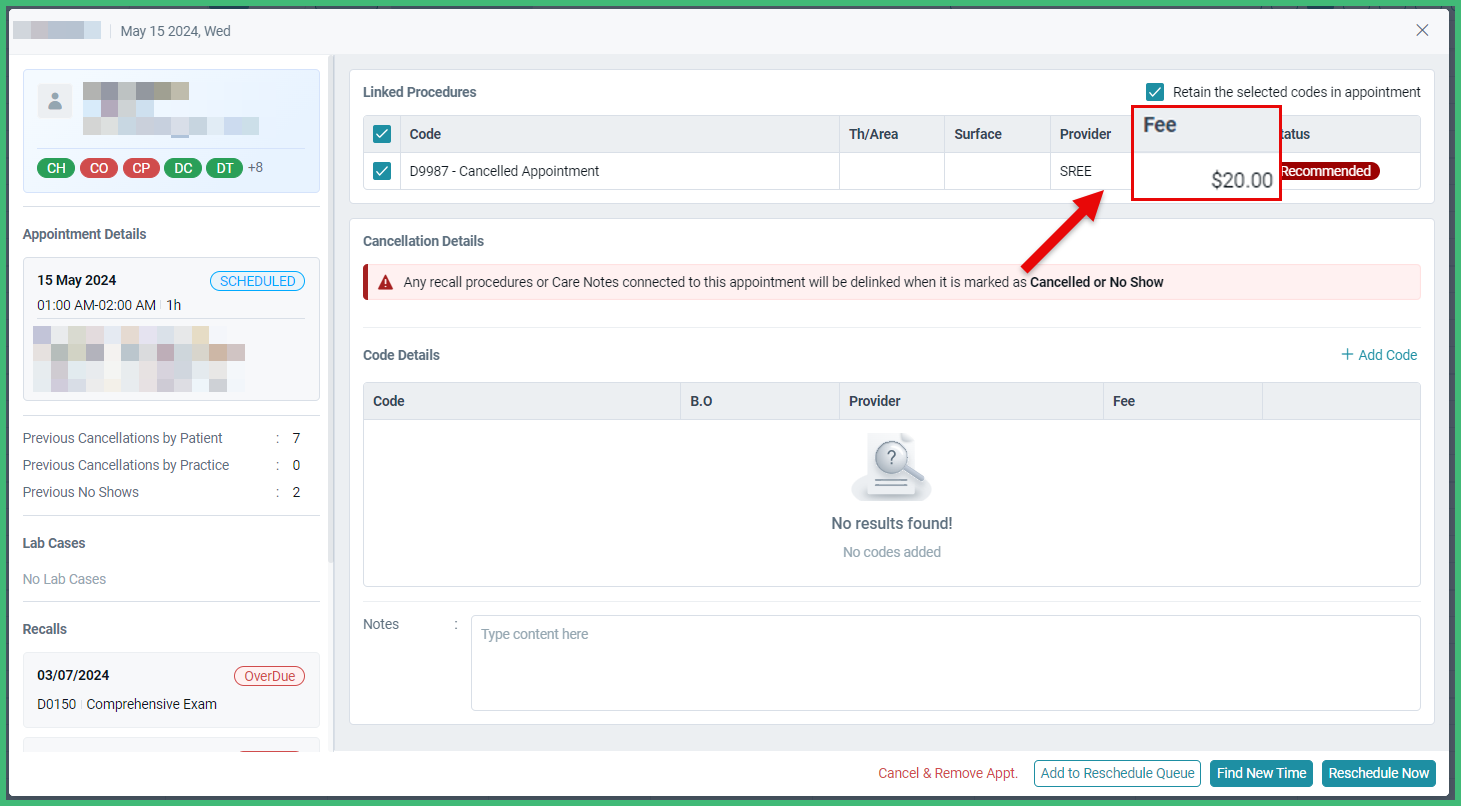Click the patient avatar placeholder icon

click(x=55, y=100)
